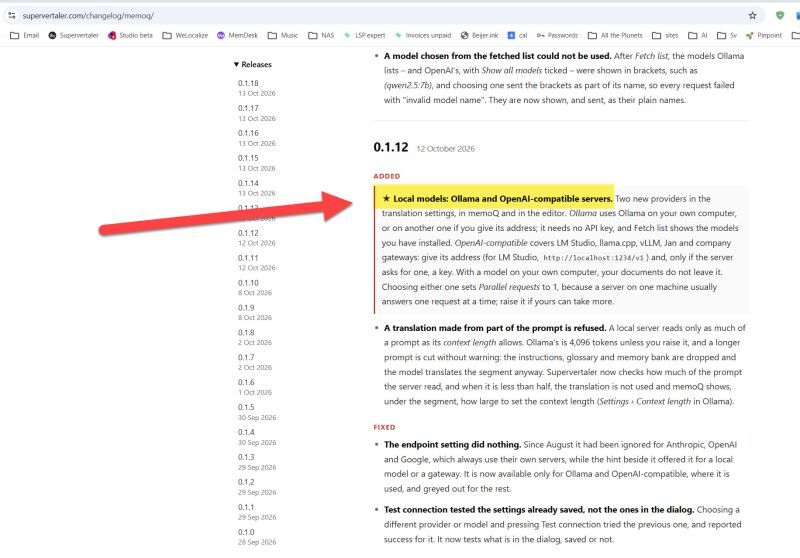Open the Email bookmarks folder

24,35
